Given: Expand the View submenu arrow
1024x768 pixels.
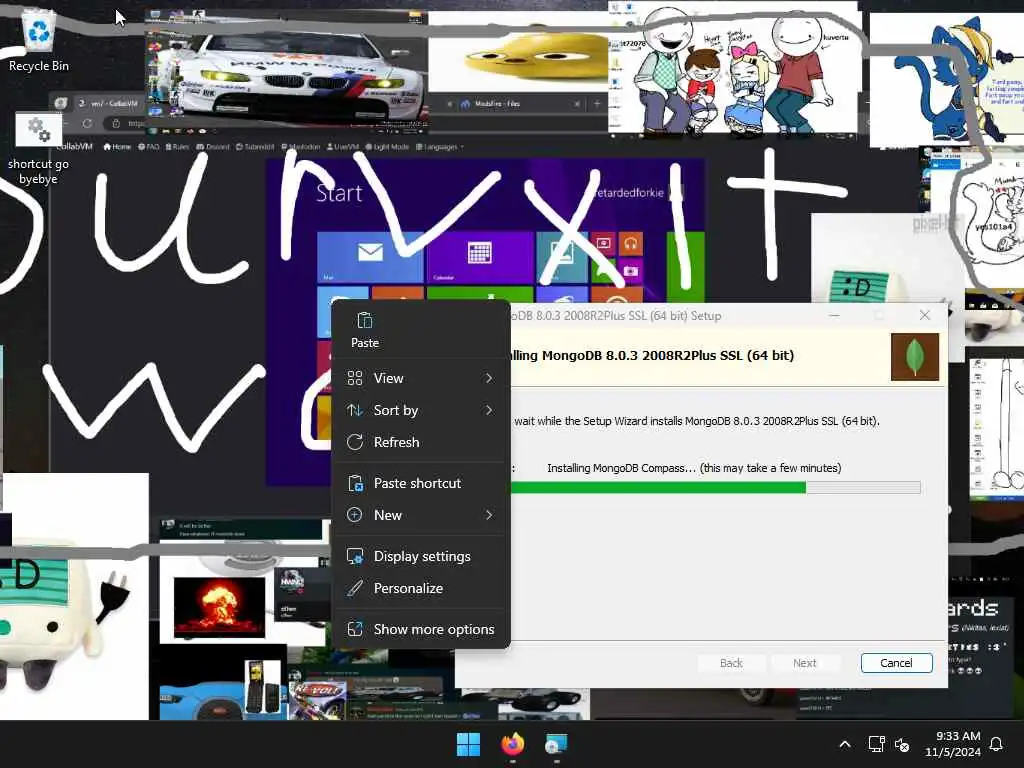Looking at the screenshot, I should (x=489, y=378).
